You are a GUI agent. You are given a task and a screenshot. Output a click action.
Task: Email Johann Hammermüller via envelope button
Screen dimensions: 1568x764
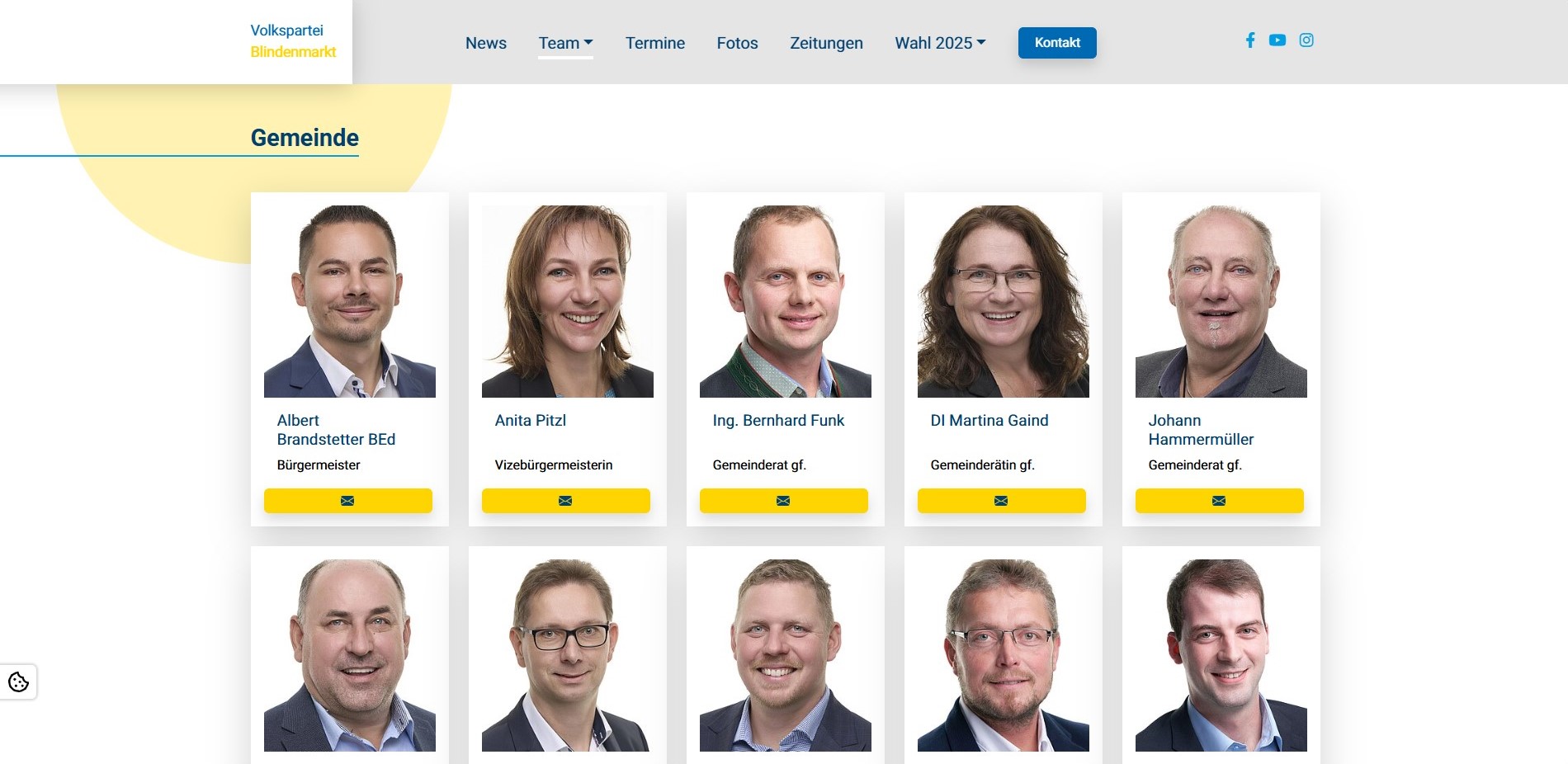(x=1220, y=501)
